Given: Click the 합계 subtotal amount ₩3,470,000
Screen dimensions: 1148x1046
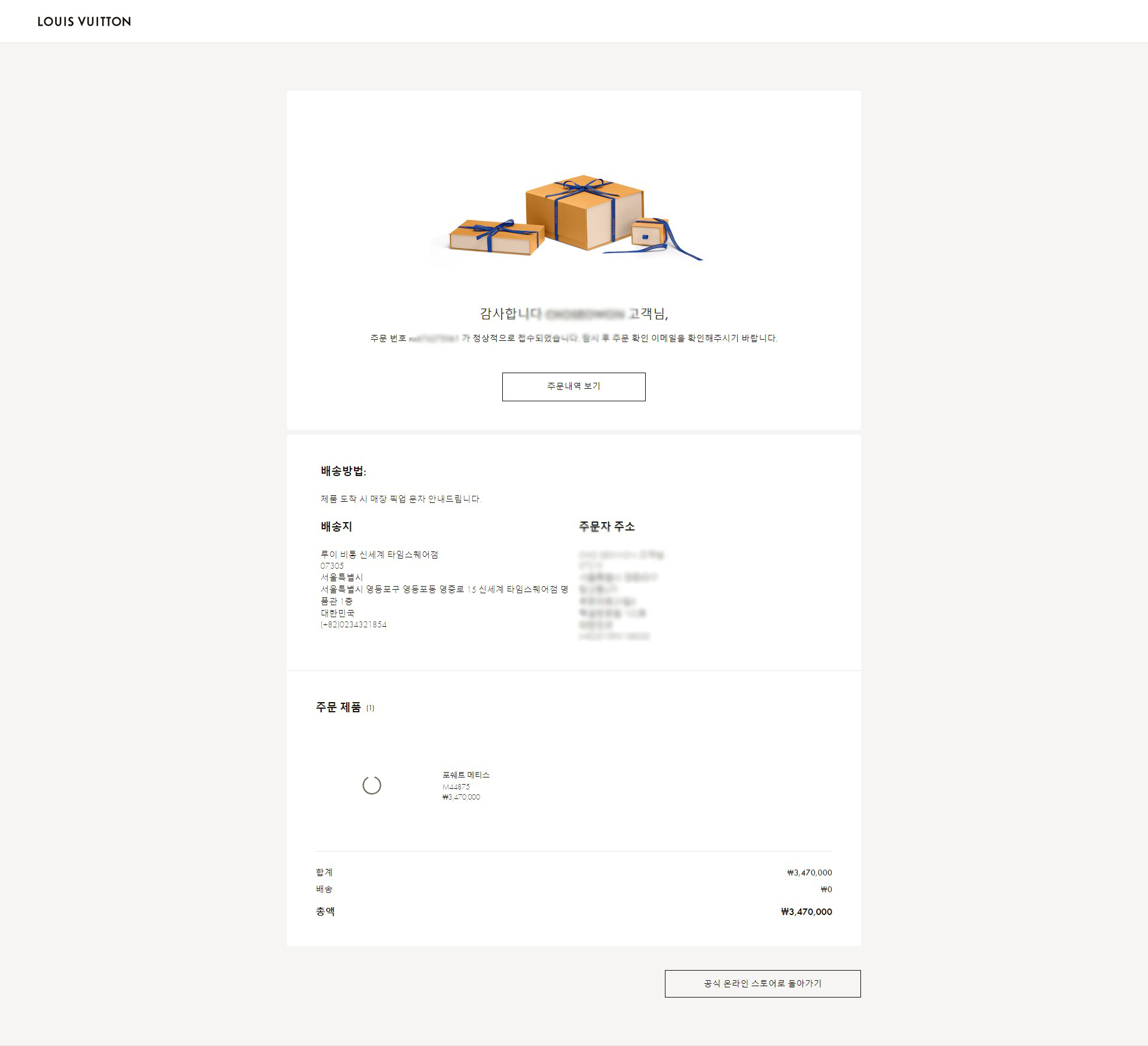Looking at the screenshot, I should tap(809, 873).
